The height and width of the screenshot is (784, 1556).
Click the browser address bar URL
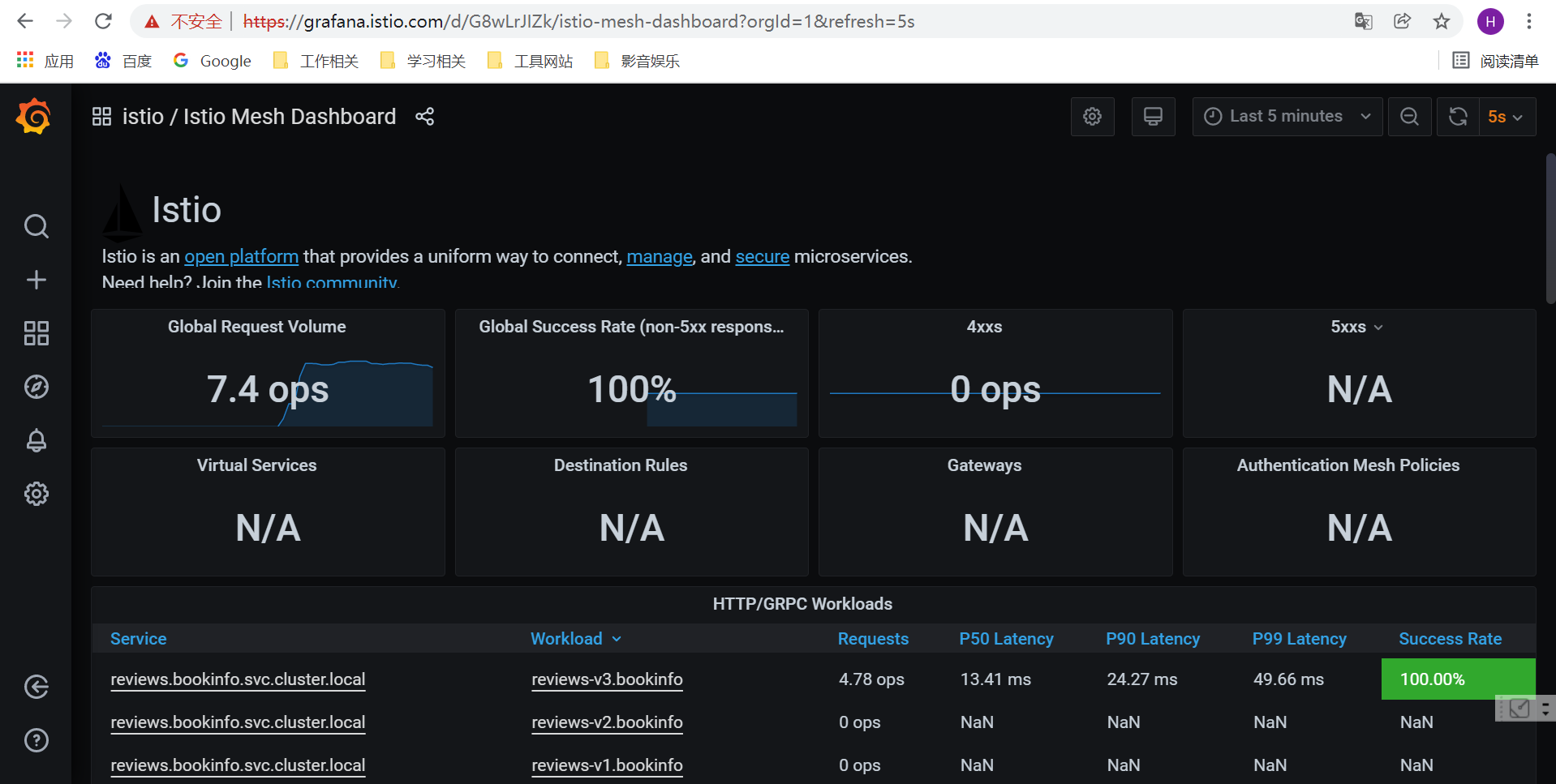pos(568,21)
